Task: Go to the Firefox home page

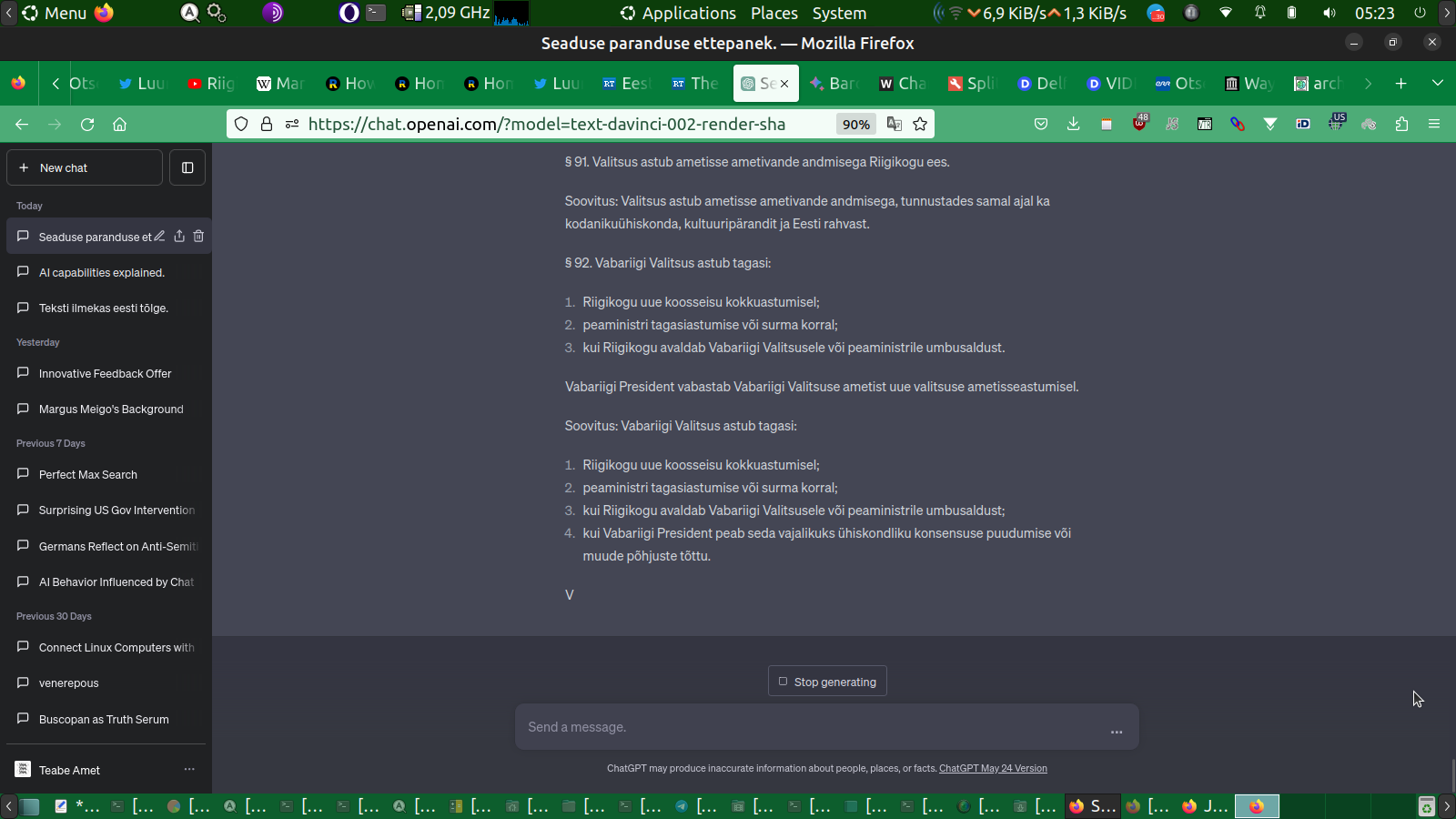Action: pos(119,124)
